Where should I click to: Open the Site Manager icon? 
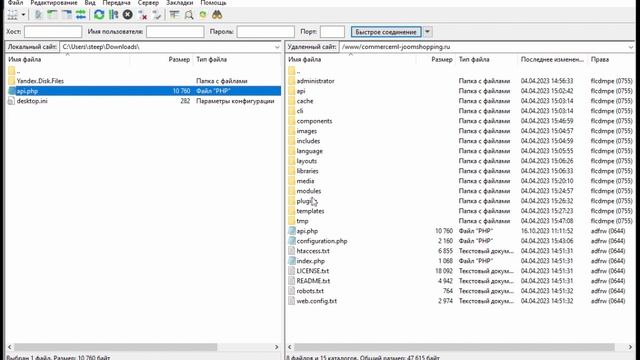(x=13, y=15)
